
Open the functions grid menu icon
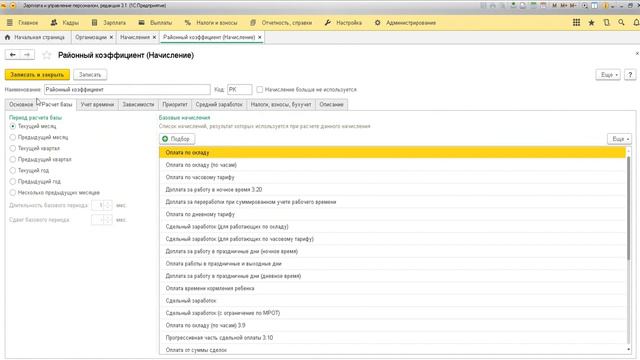coord(576,23)
